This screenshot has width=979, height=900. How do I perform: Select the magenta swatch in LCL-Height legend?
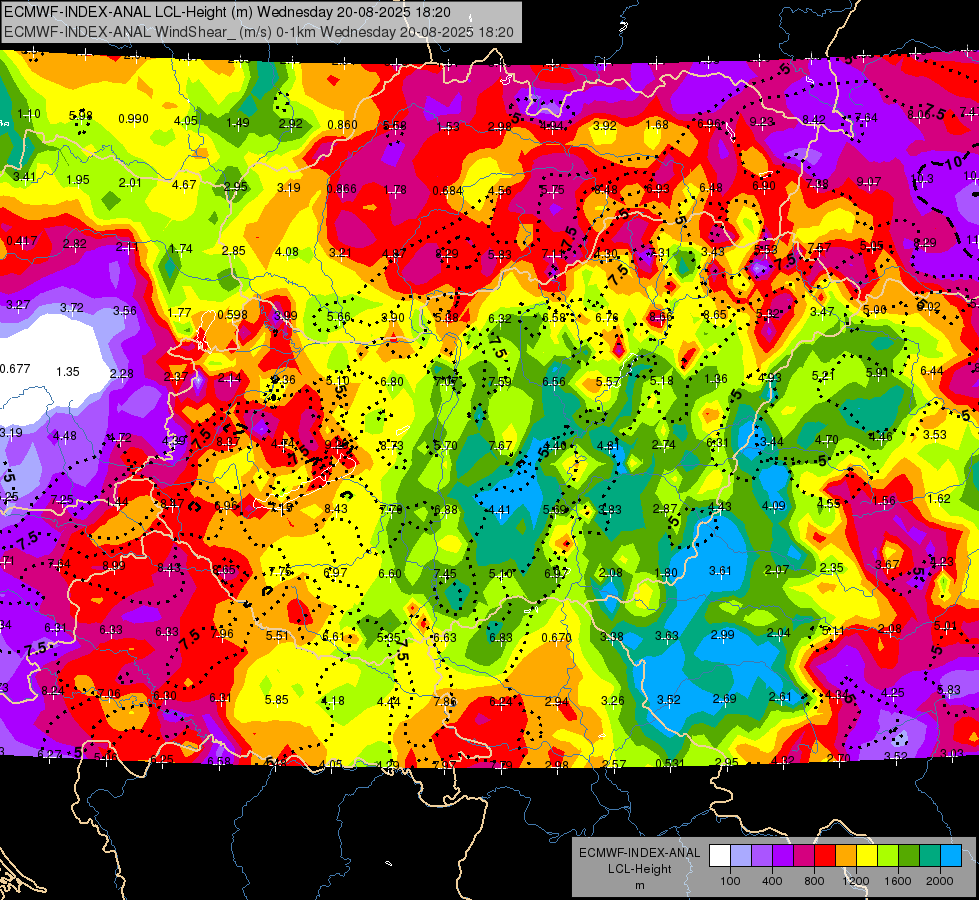[x=804, y=856]
